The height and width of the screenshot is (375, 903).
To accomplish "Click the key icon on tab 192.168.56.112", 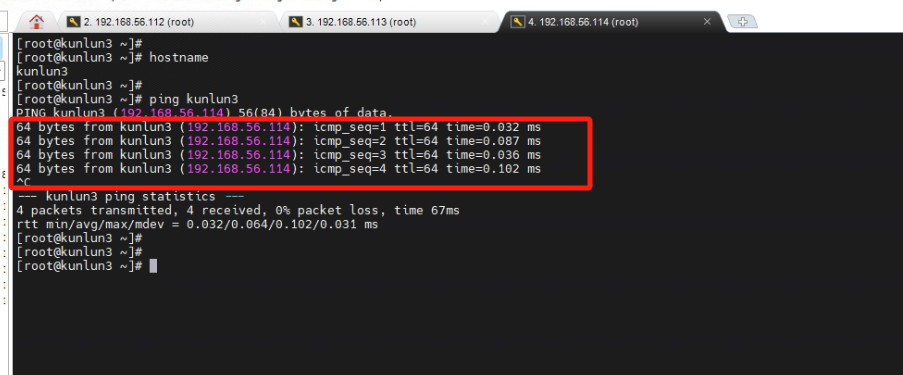I will (x=73, y=22).
